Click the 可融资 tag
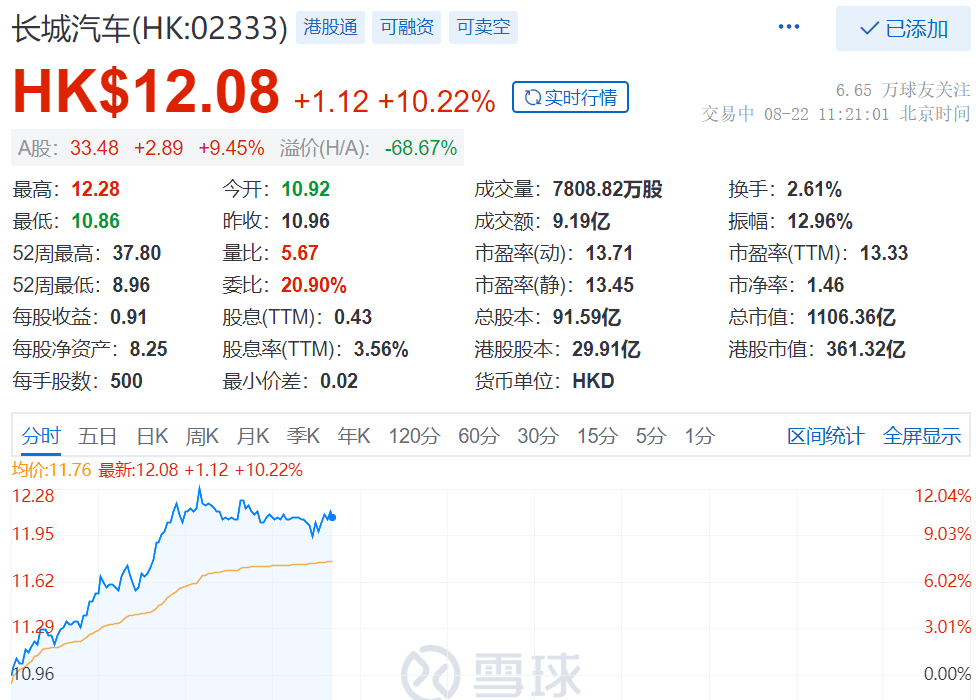 coord(406,27)
